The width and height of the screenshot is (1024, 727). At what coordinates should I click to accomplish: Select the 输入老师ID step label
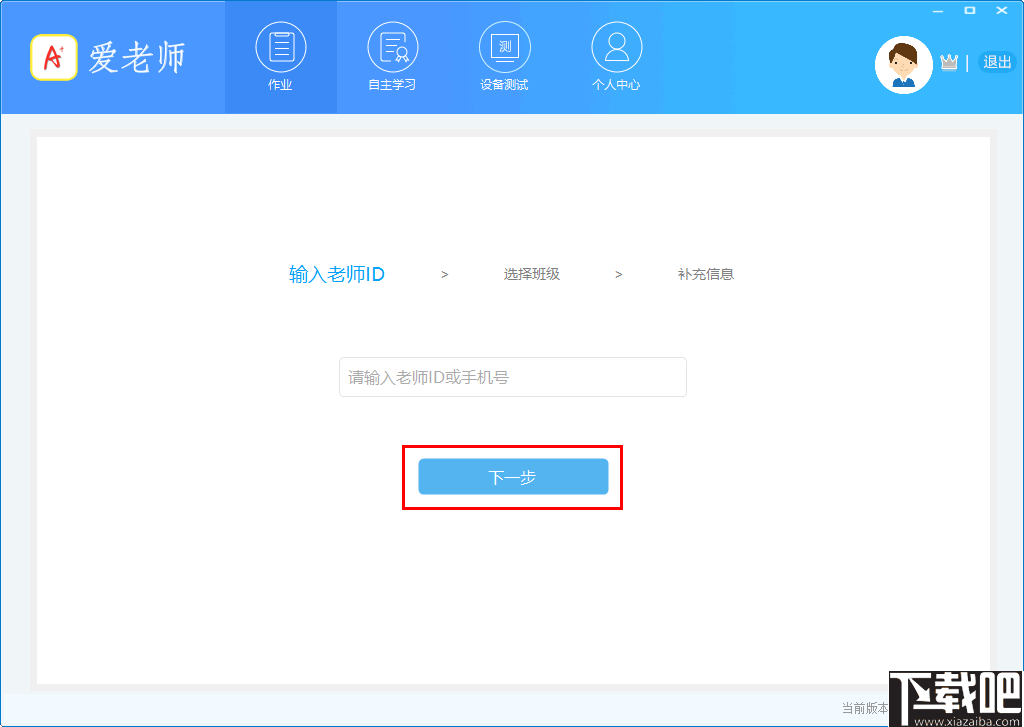click(x=337, y=274)
